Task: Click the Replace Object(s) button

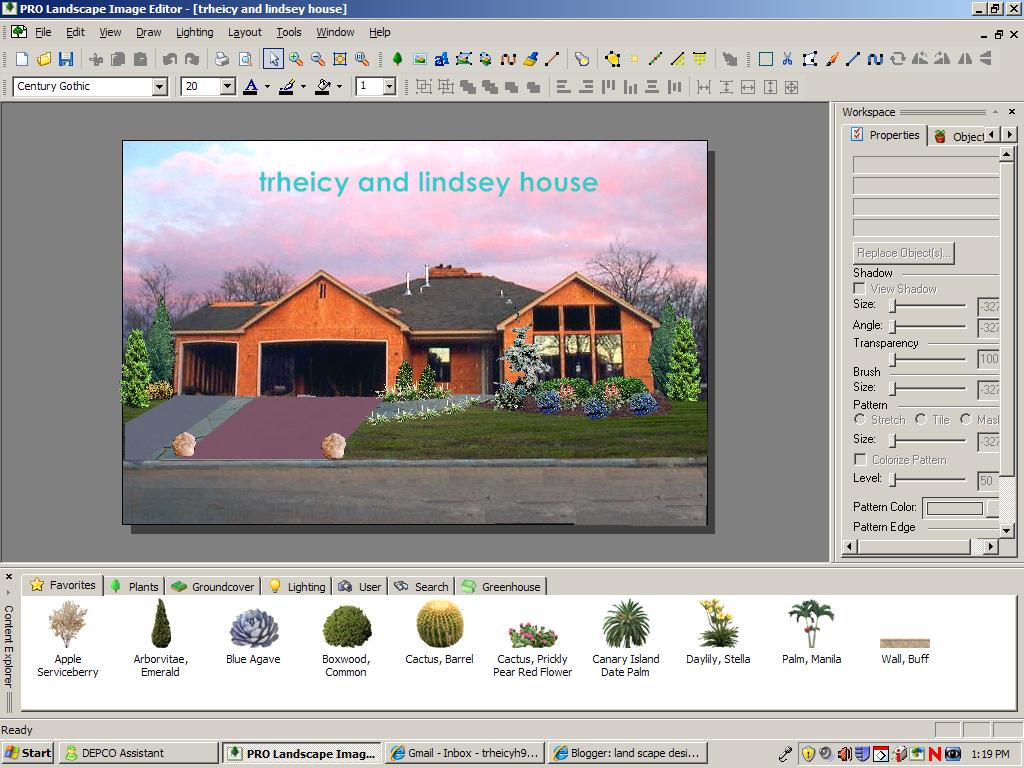Action: pyautogui.click(x=902, y=253)
